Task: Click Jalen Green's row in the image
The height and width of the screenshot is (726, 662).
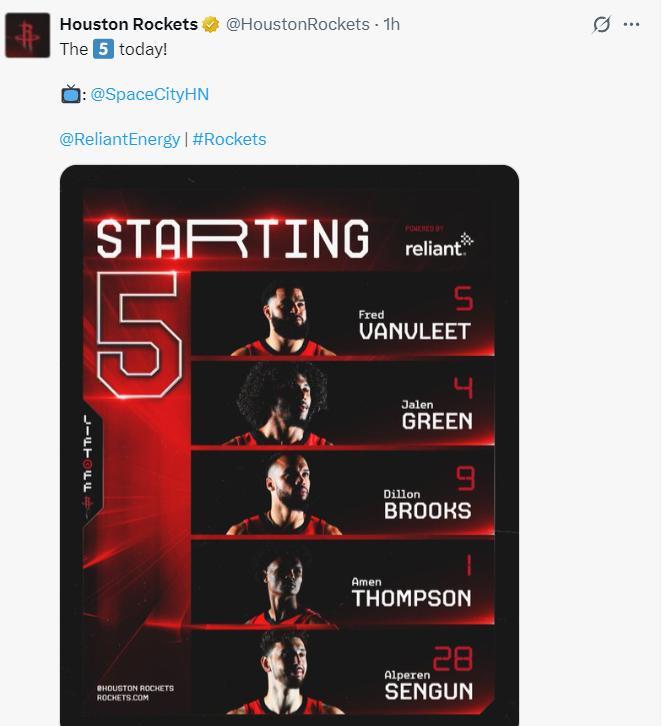Action: [343, 403]
